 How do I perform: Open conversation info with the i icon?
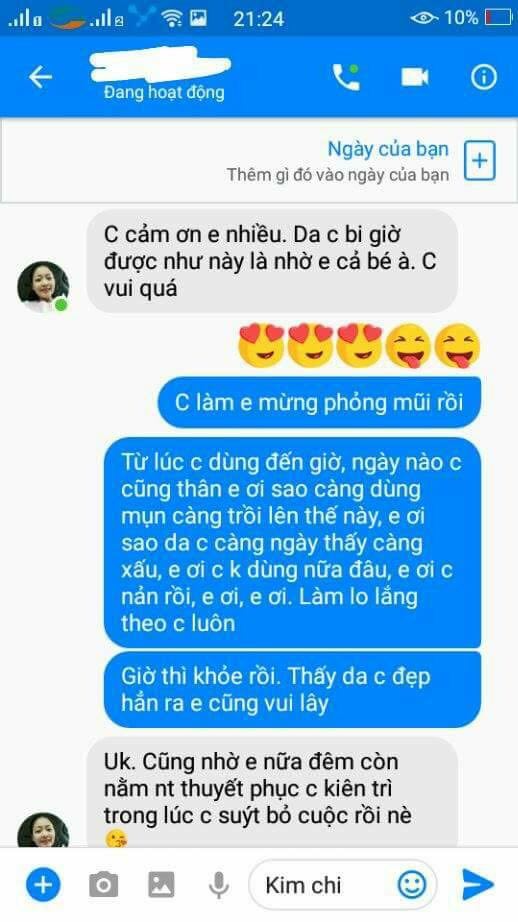pyautogui.click(x=484, y=77)
